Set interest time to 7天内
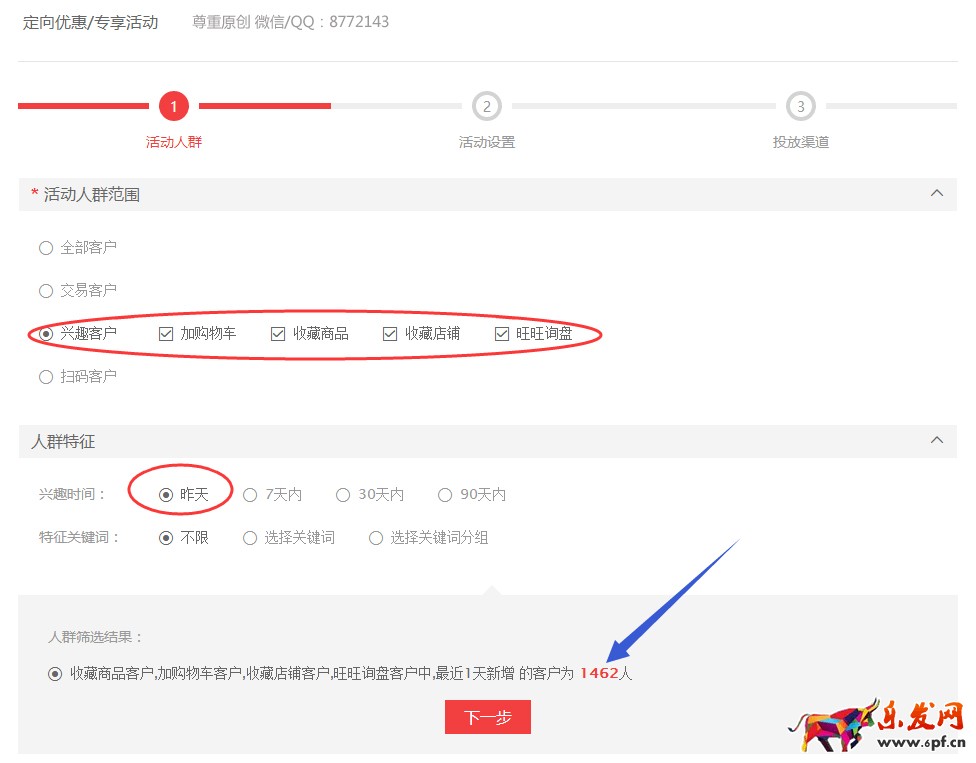976x763 pixels. pyautogui.click(x=250, y=495)
